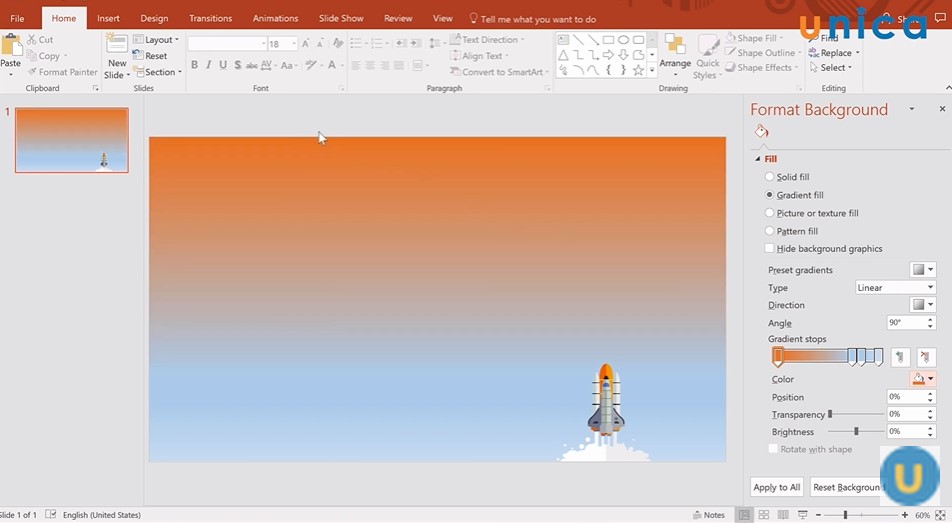Open the gradient Direction dropdown
The width and height of the screenshot is (952, 523).
922,305
